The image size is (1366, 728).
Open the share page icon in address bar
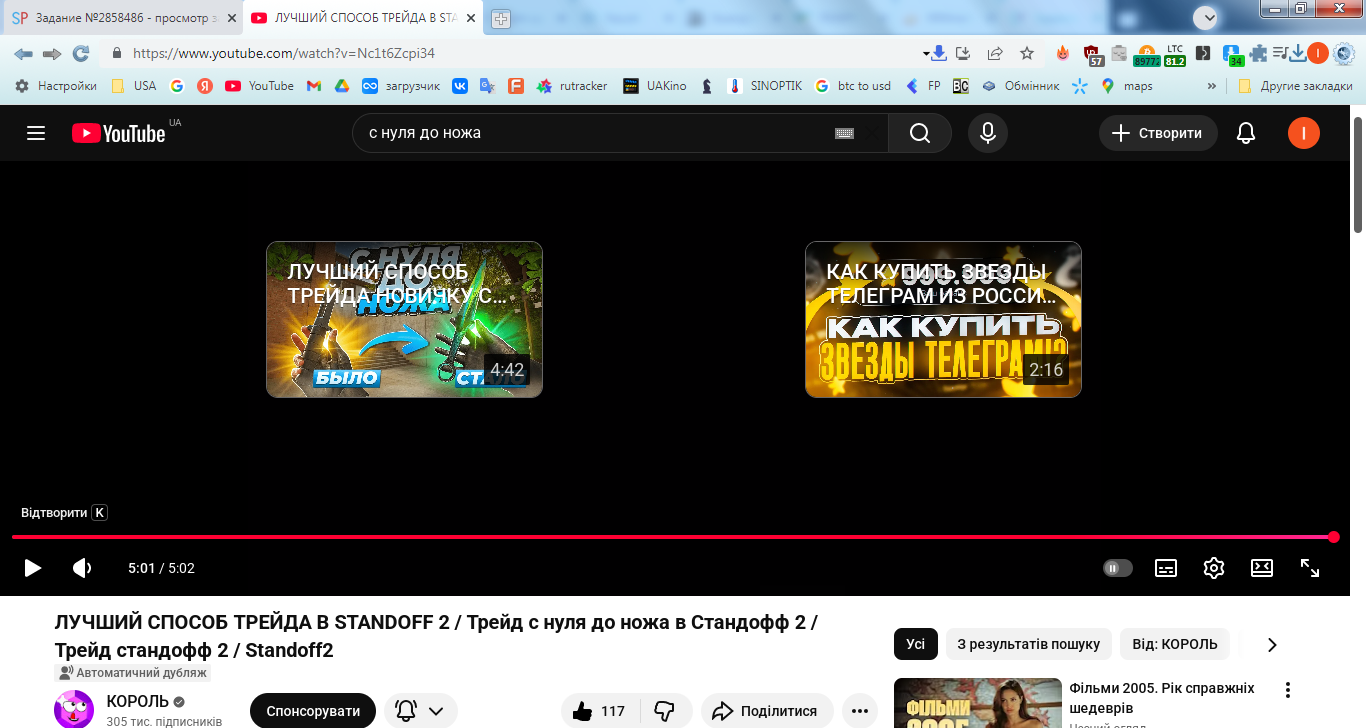click(995, 53)
